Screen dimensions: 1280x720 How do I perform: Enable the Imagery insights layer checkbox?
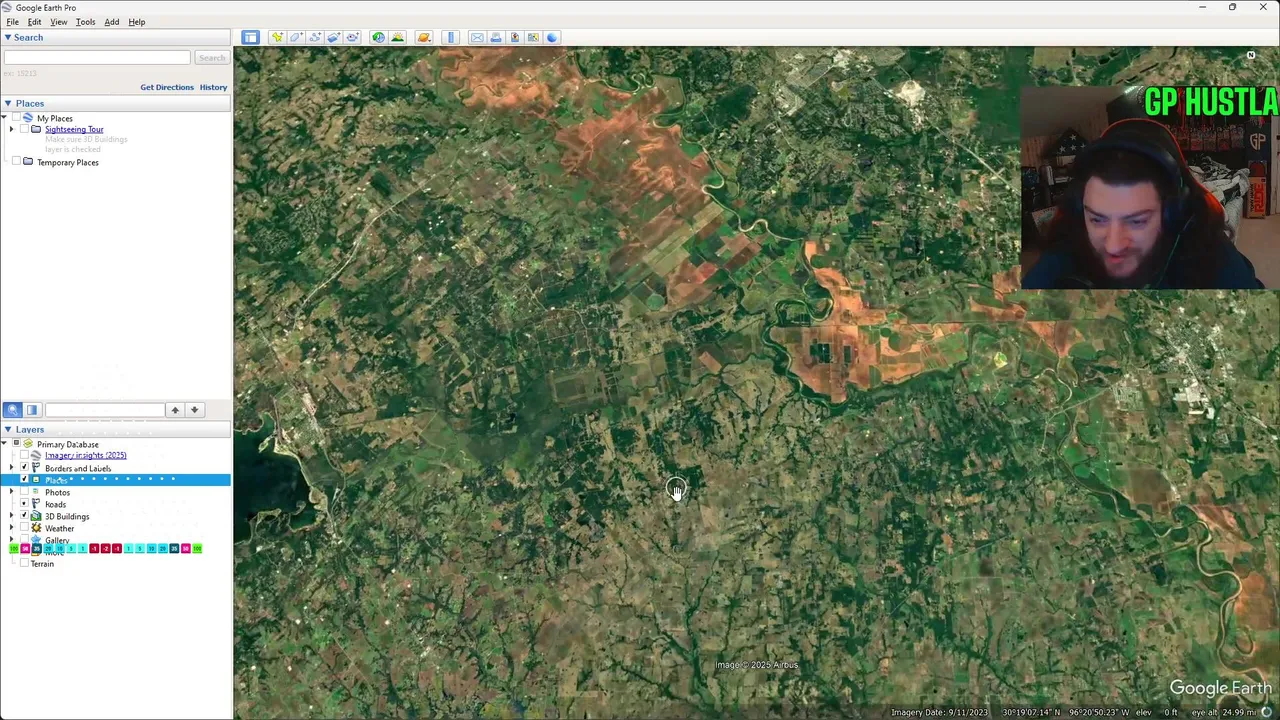(x=24, y=455)
